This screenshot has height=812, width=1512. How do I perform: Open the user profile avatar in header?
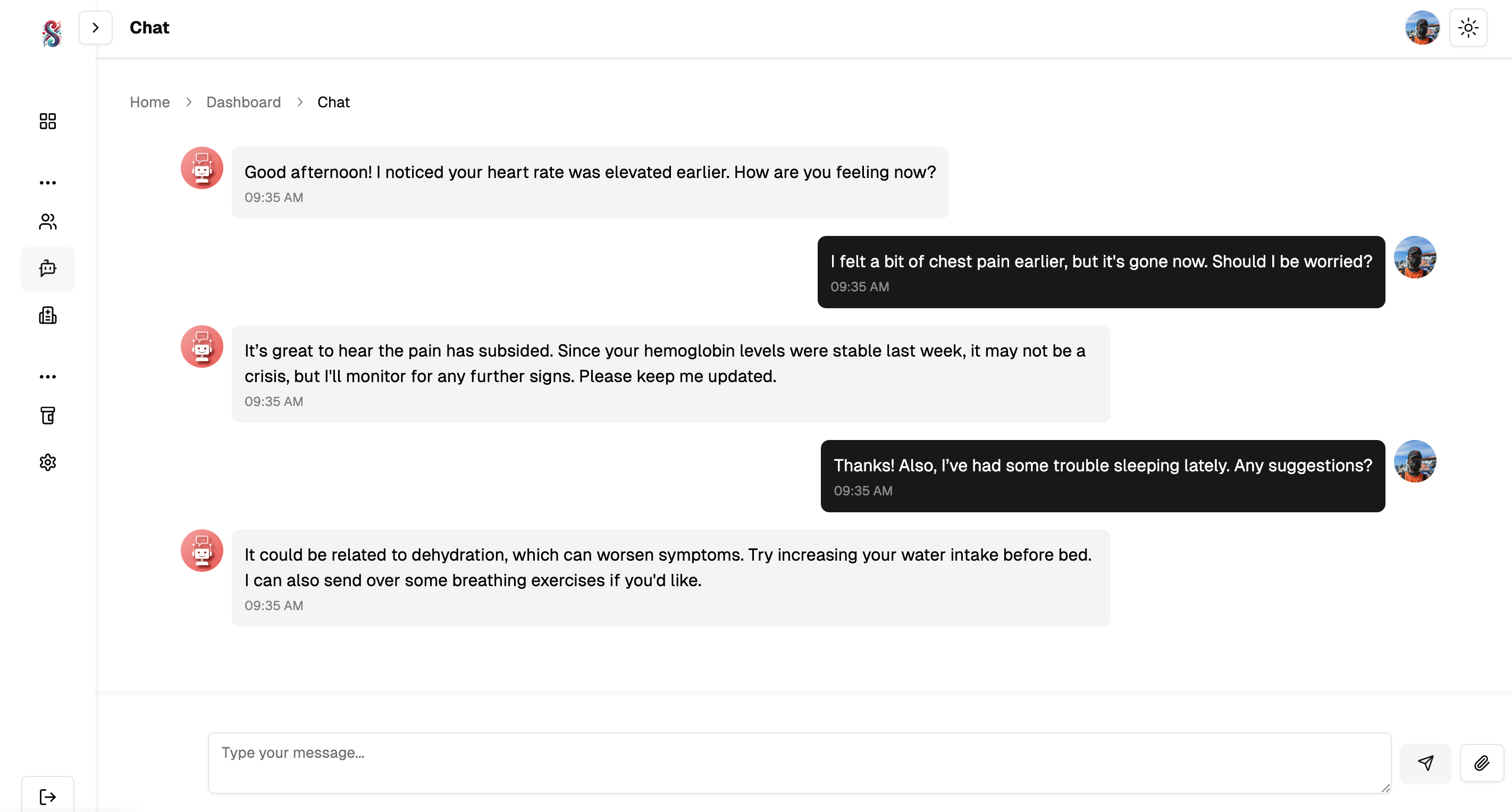pos(1422,28)
